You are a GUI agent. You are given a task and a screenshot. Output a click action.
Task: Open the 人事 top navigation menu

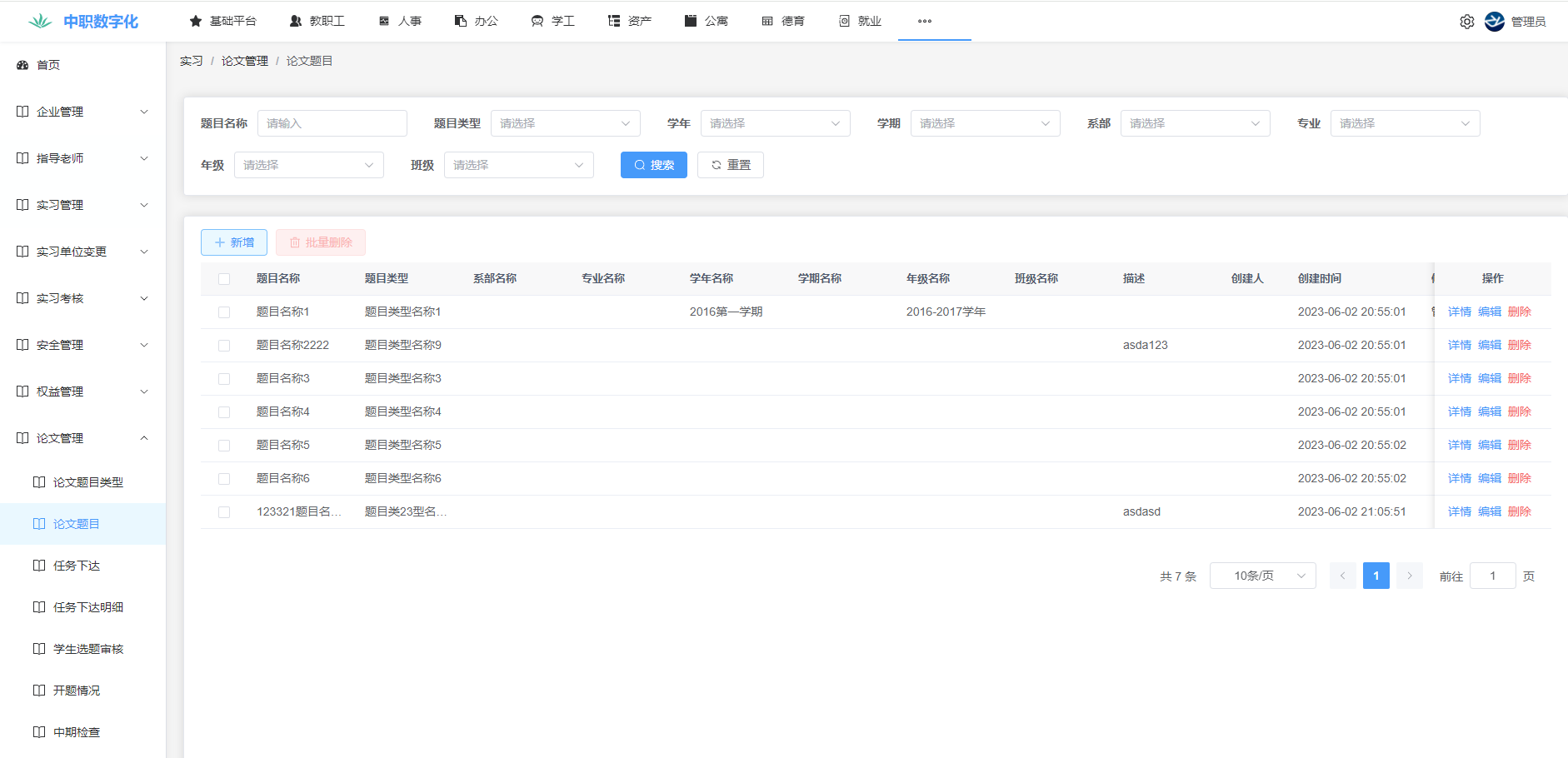(x=400, y=21)
